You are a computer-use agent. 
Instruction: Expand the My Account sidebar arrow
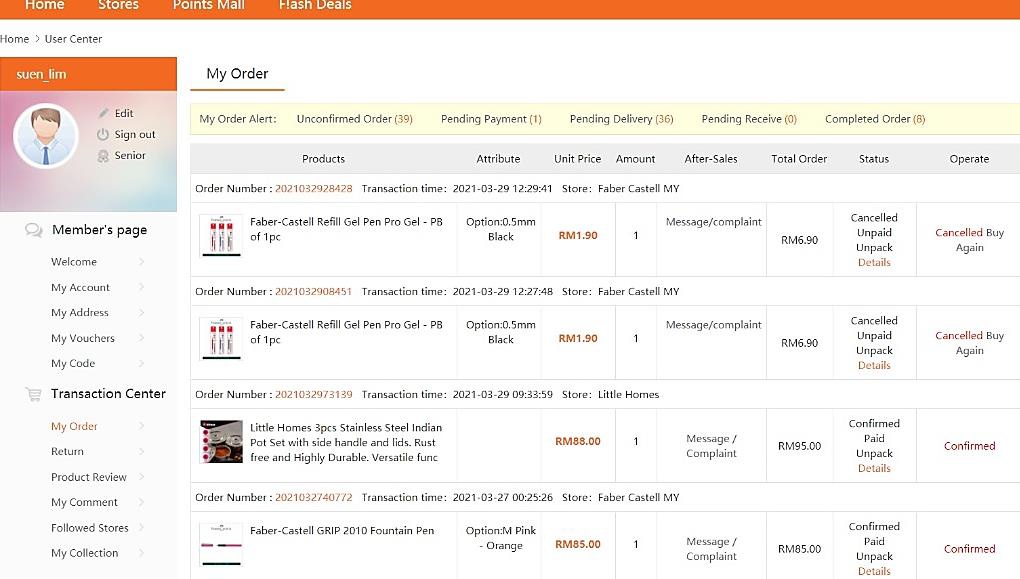point(141,288)
